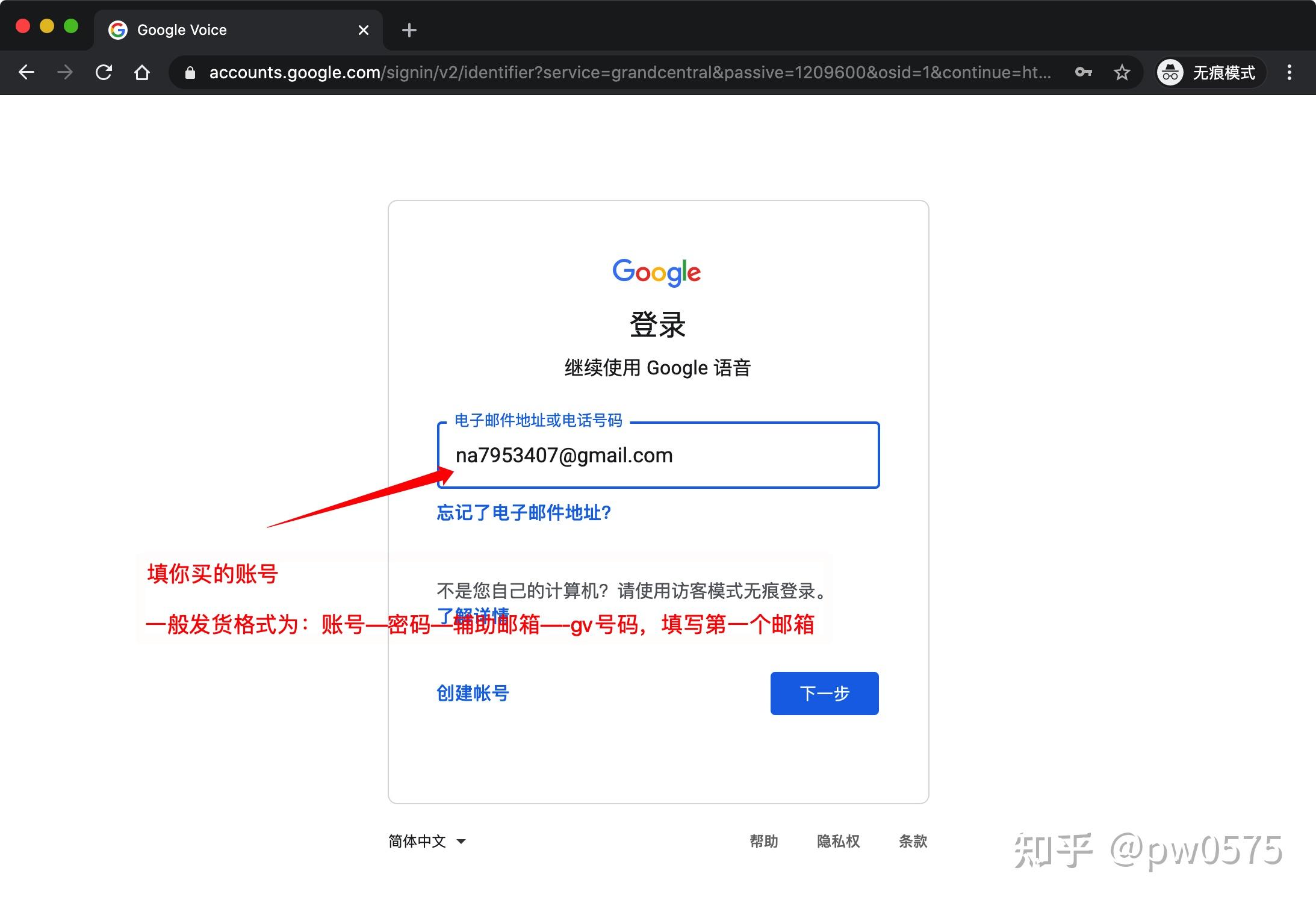Reload the current page

104,72
